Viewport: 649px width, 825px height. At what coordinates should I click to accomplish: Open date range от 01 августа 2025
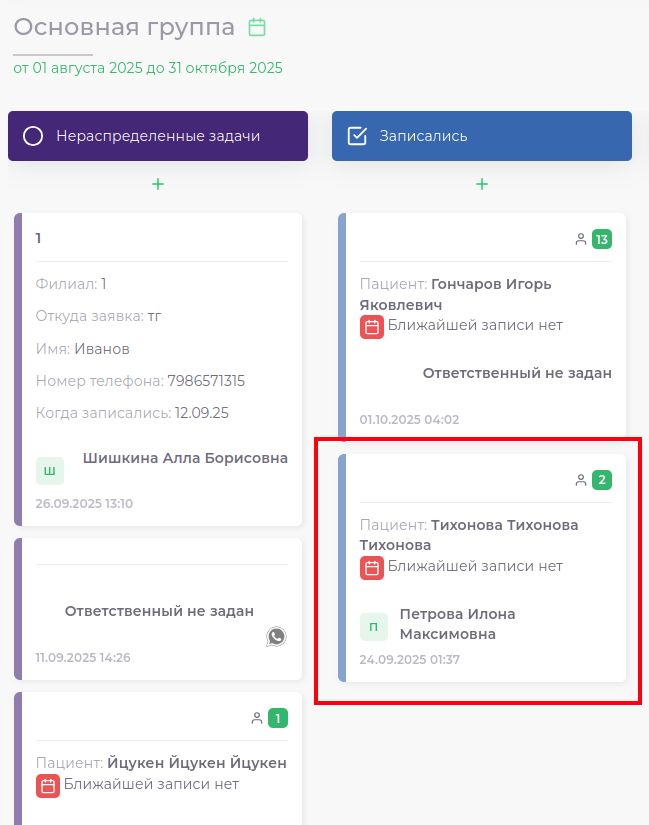(x=148, y=68)
